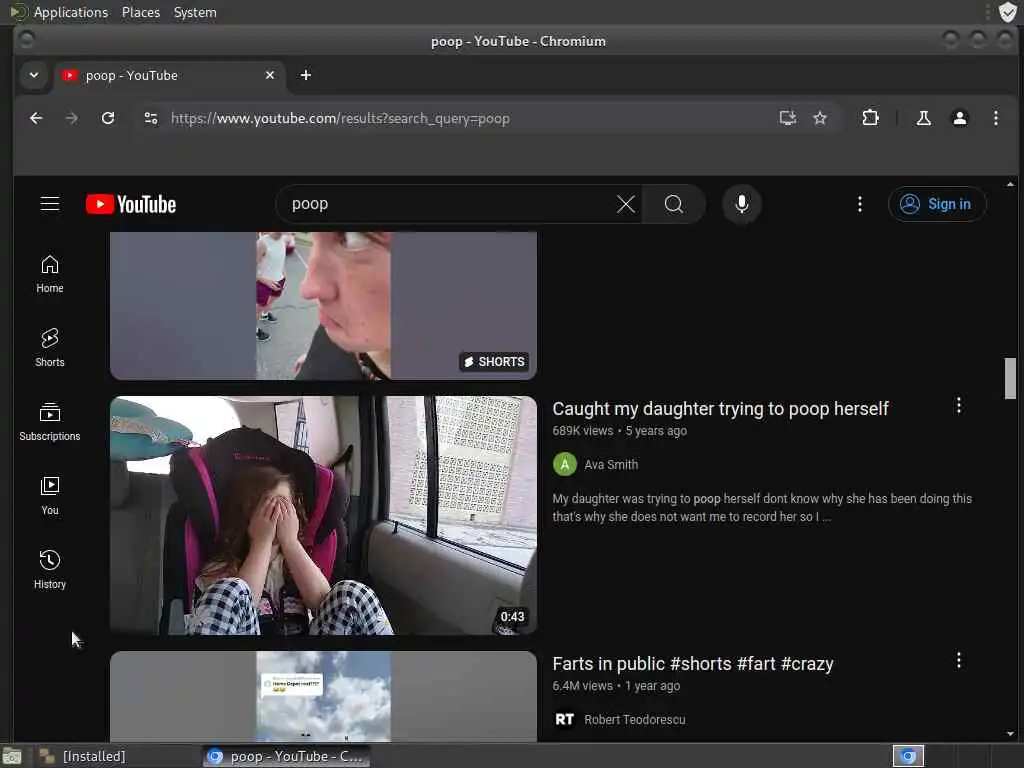
Task: Go to Home in the sidebar
Action: [x=50, y=274]
